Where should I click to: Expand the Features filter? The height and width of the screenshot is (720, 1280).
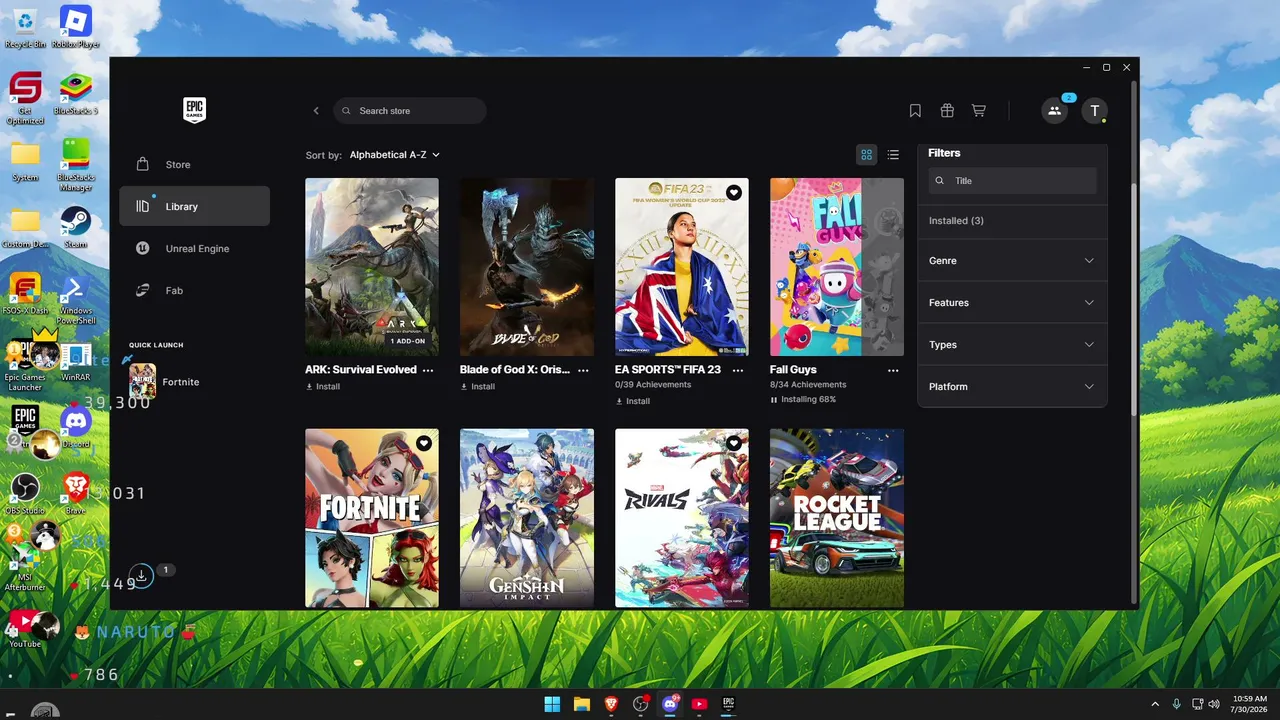[1012, 303]
